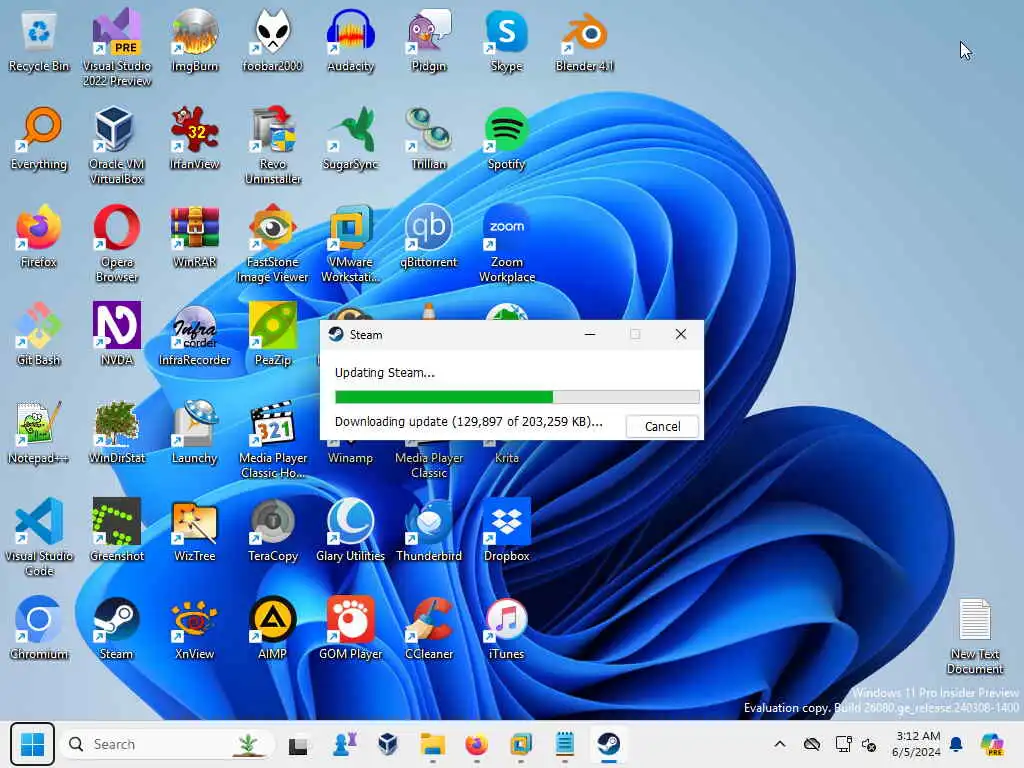Viewport: 1024px width, 768px height.
Task: Minimize the Steam updater window
Action: (x=590, y=334)
